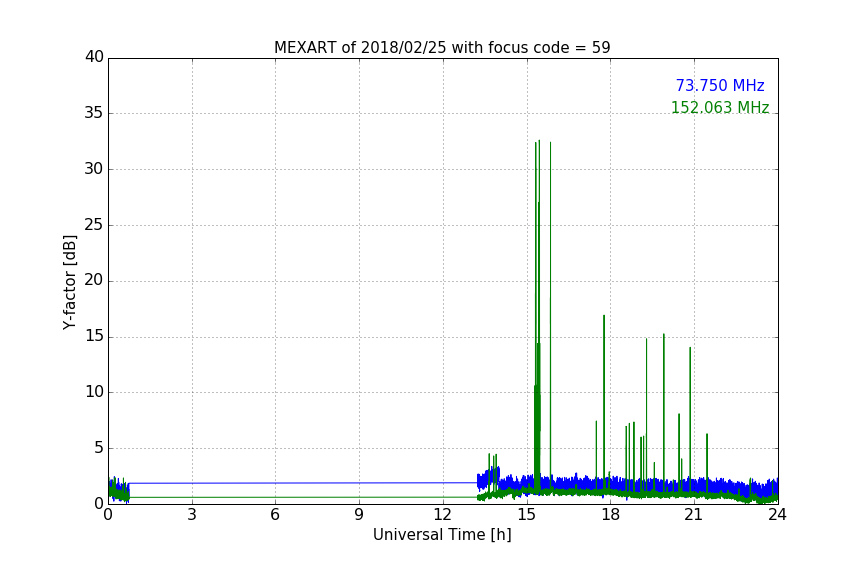Screen dimensions: 864x576
Task: Click the x-axis tick label '24'
Action: (x=777, y=515)
